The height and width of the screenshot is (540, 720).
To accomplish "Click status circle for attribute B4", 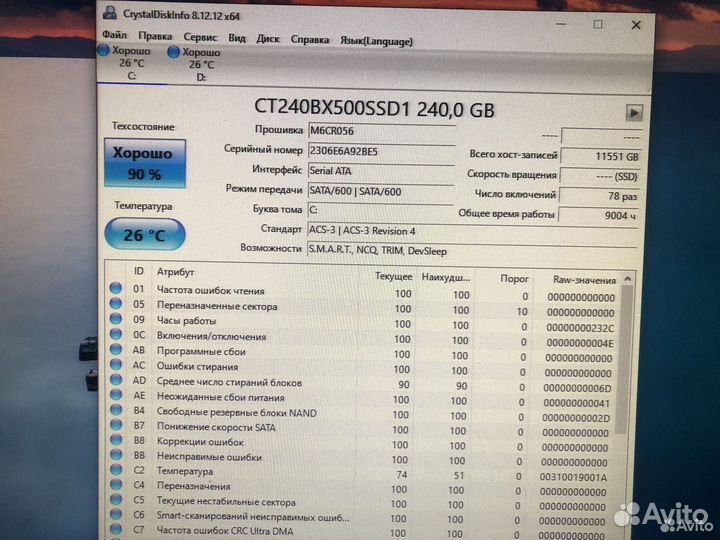I will [116, 410].
